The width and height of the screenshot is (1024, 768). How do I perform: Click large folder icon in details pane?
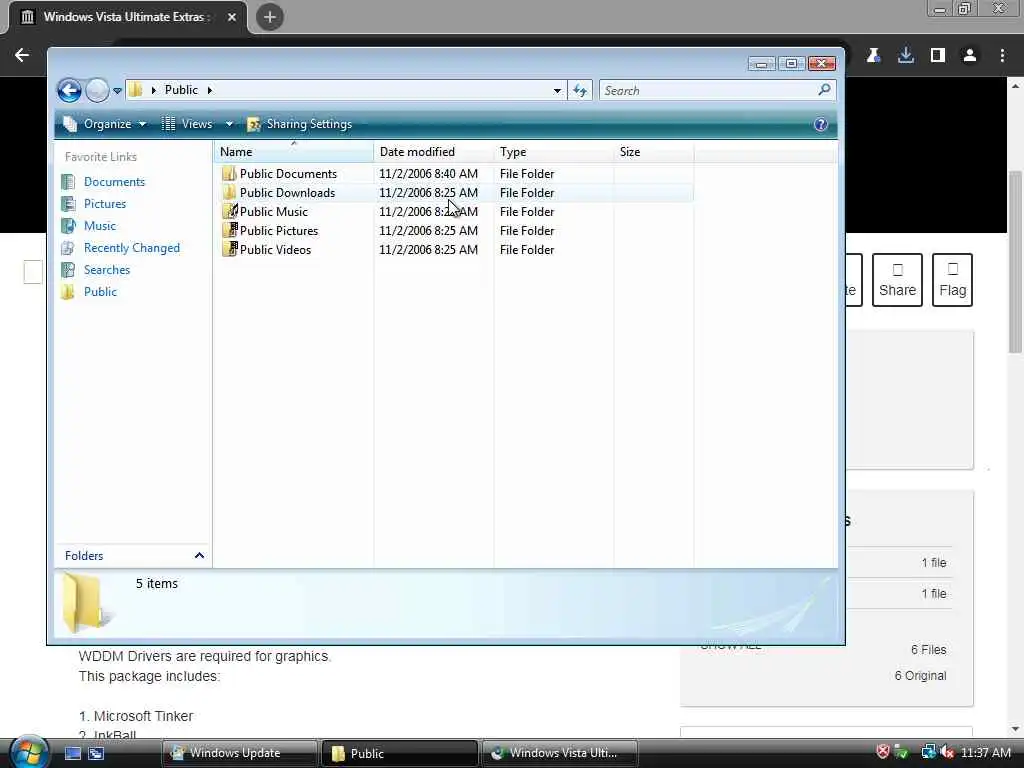tap(86, 603)
